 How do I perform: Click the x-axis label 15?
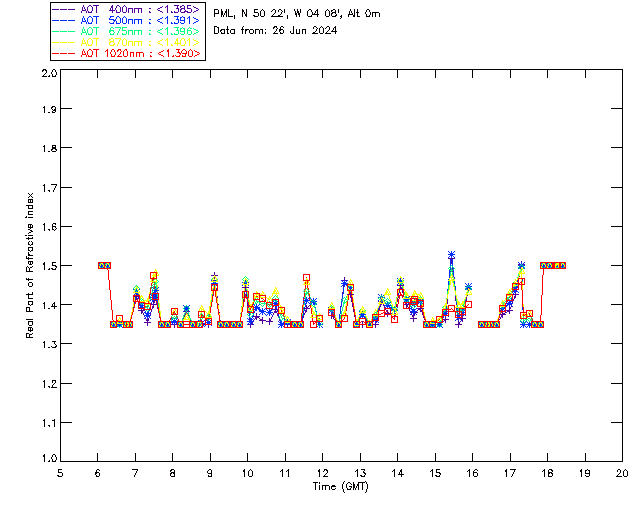tap(435, 473)
